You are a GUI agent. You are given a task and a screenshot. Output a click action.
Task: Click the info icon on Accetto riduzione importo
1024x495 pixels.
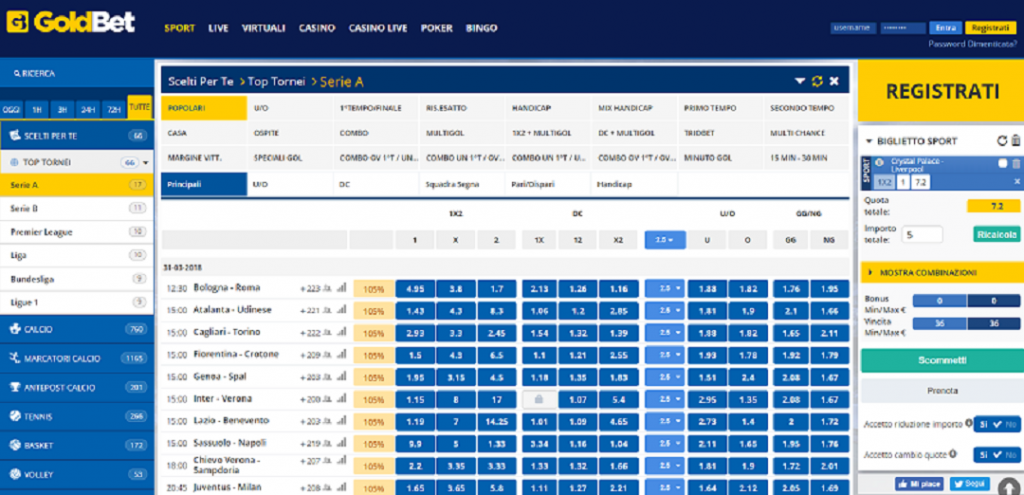[x=968, y=423]
